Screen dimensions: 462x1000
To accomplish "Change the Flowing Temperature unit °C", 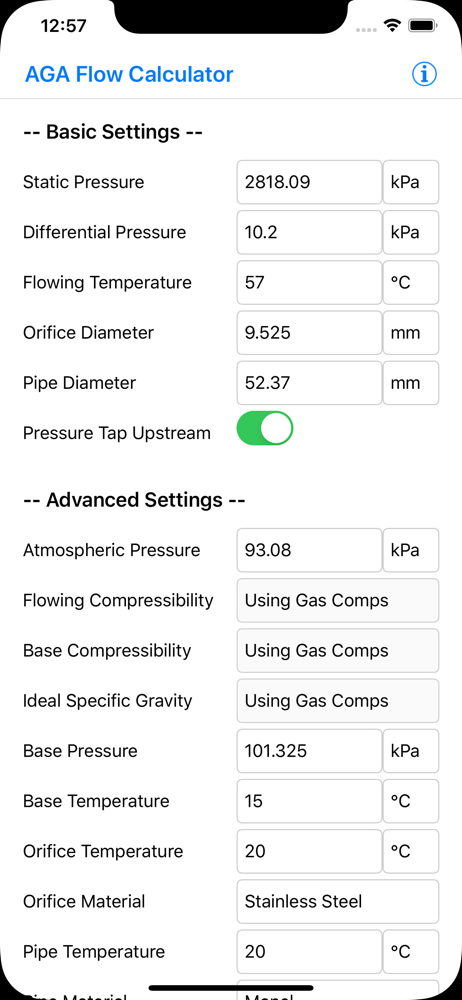I will click(x=411, y=283).
